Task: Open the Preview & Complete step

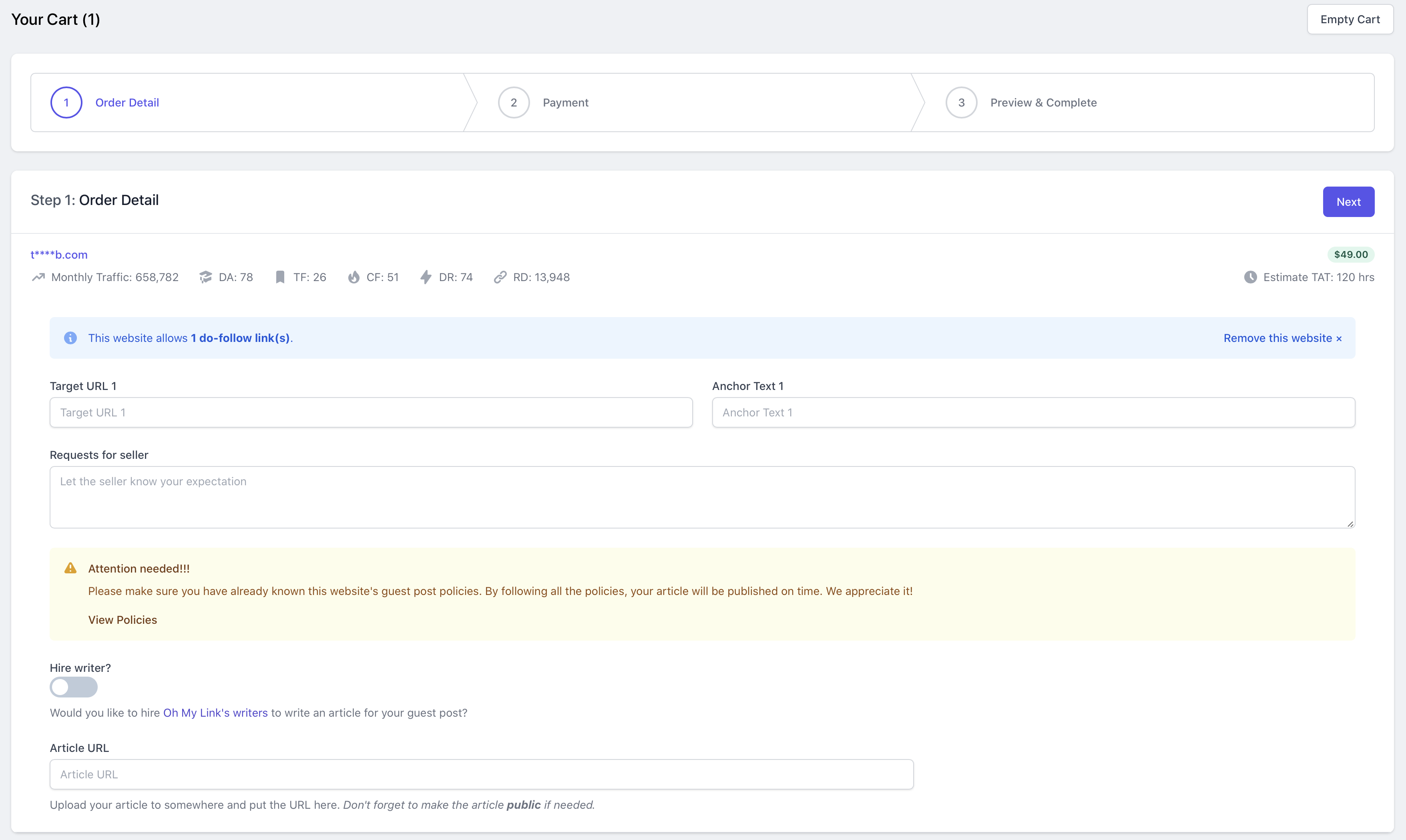Action: point(1043,102)
